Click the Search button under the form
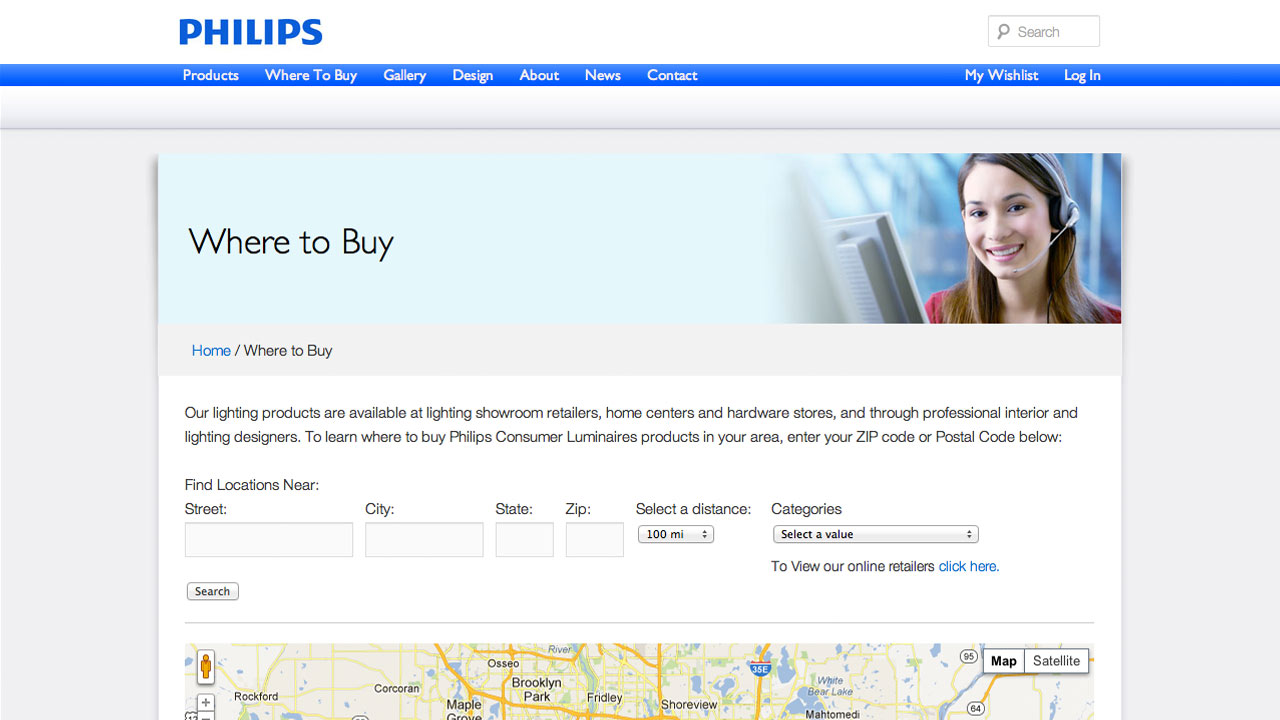Viewport: 1280px width, 720px height. point(213,591)
